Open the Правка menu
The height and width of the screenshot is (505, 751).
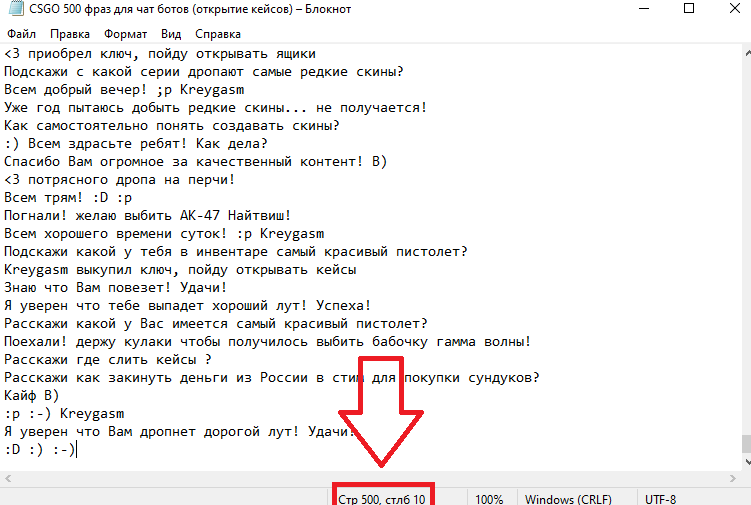[70, 34]
